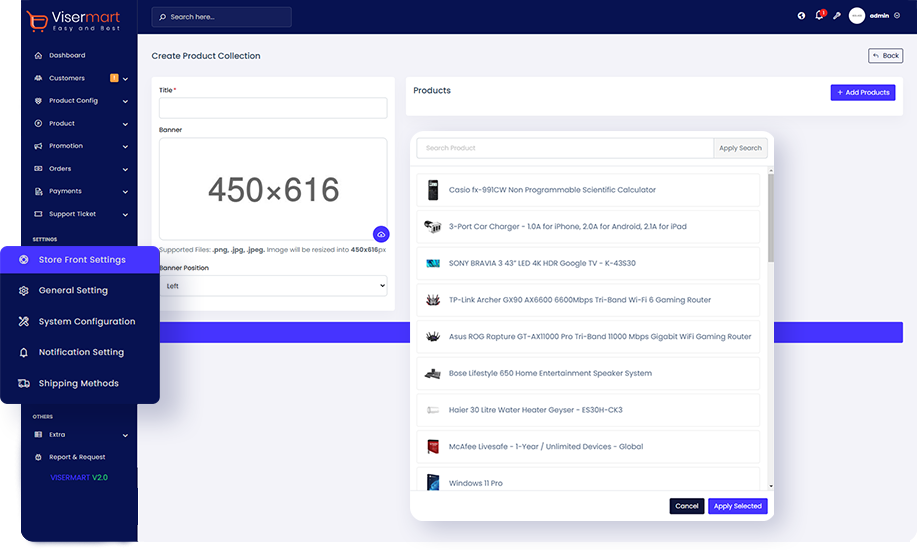Click the Dashboard home icon
The height and width of the screenshot is (550, 917).
(x=39, y=56)
